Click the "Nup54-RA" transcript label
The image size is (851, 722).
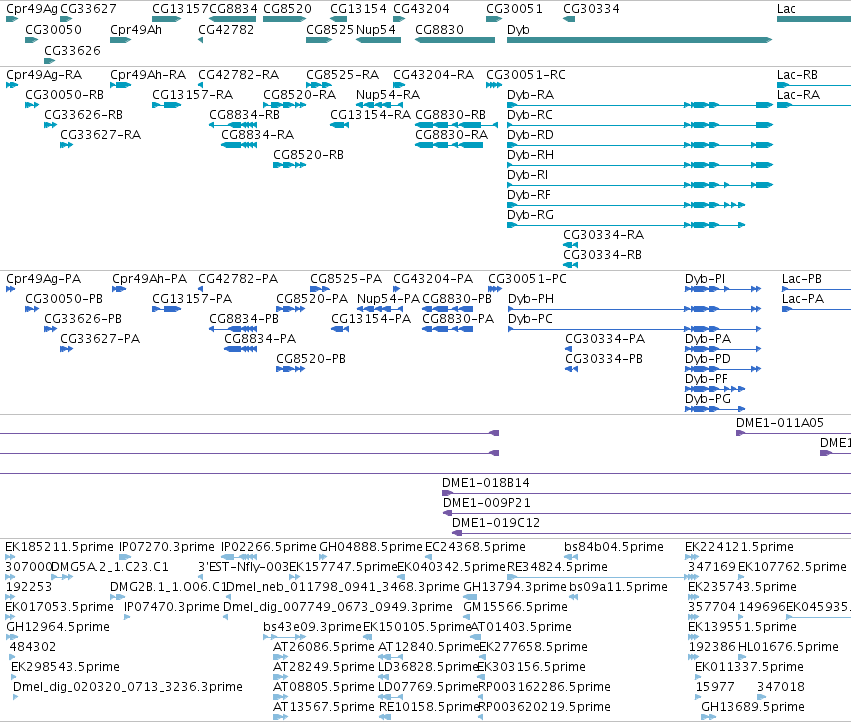pyautogui.click(x=388, y=95)
